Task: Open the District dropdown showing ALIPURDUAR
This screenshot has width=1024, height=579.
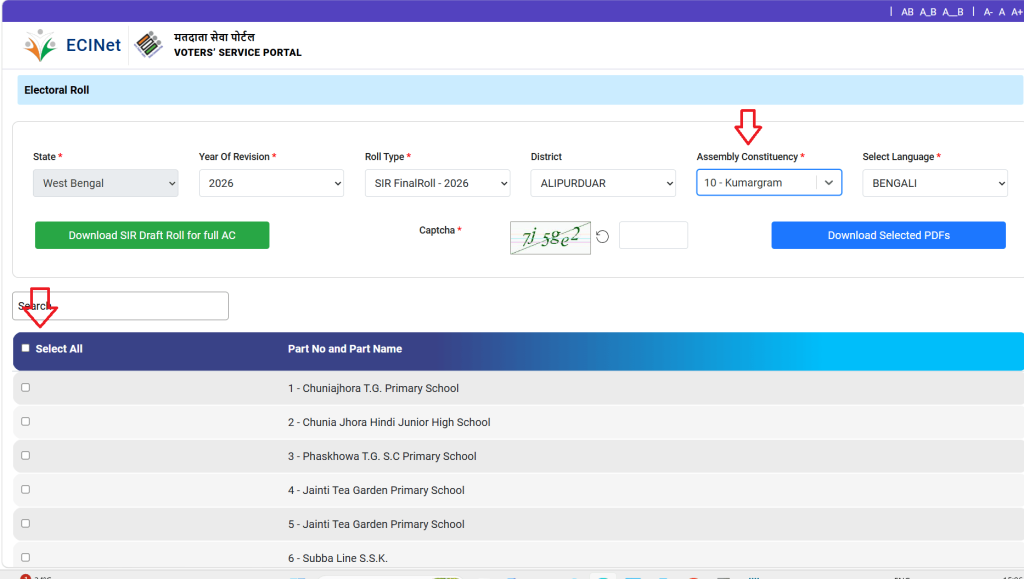Action: point(602,182)
